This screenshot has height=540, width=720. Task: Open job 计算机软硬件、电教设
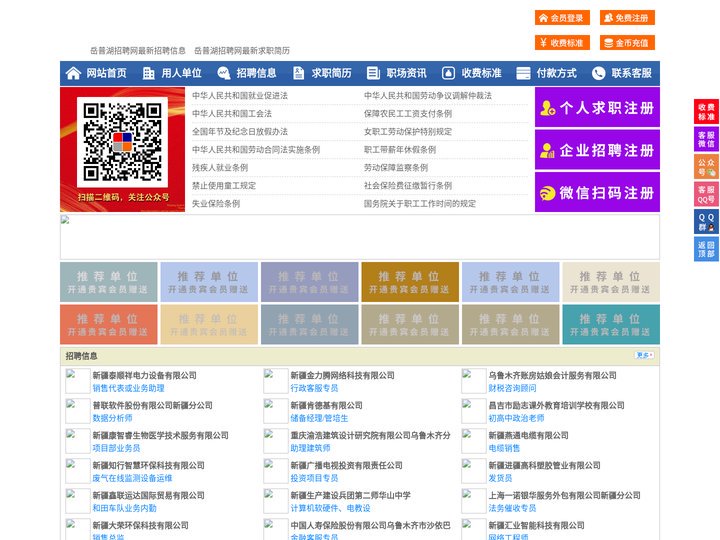(x=330, y=508)
